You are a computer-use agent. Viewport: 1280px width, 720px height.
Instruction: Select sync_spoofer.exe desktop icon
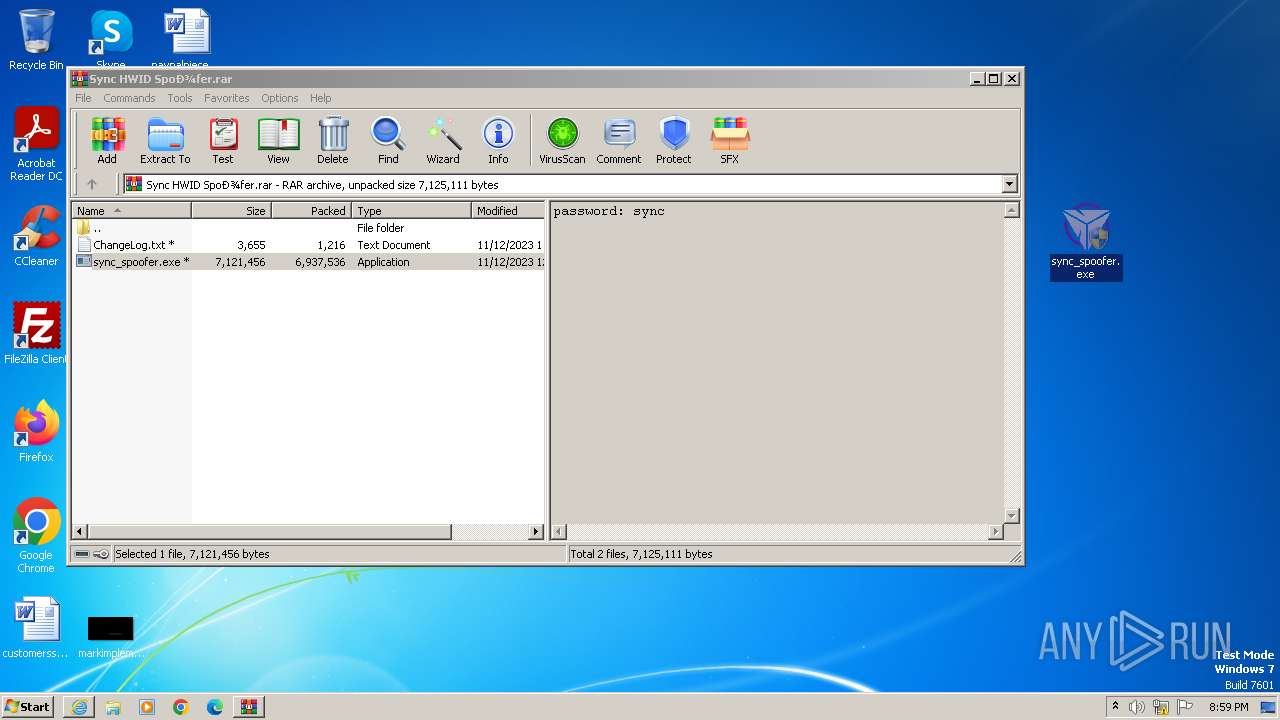click(x=1086, y=242)
